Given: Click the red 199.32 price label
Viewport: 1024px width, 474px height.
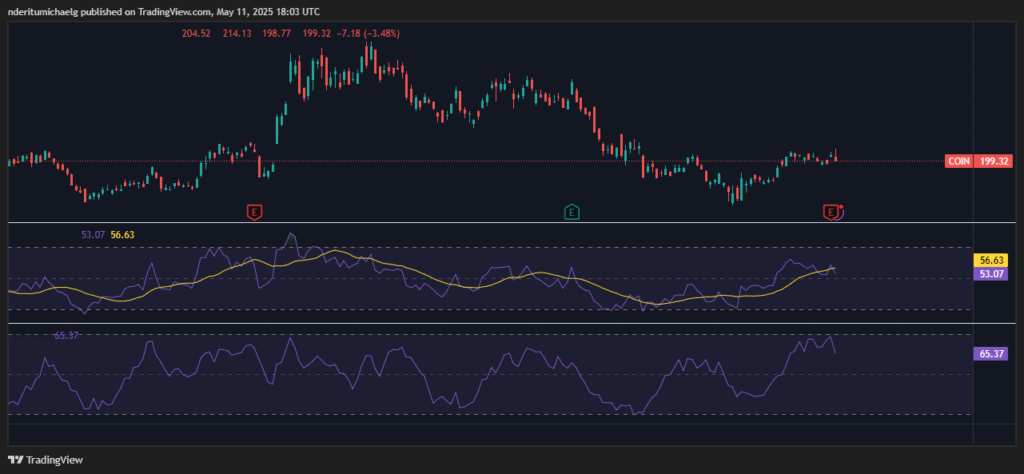Looking at the screenshot, I should tap(994, 161).
